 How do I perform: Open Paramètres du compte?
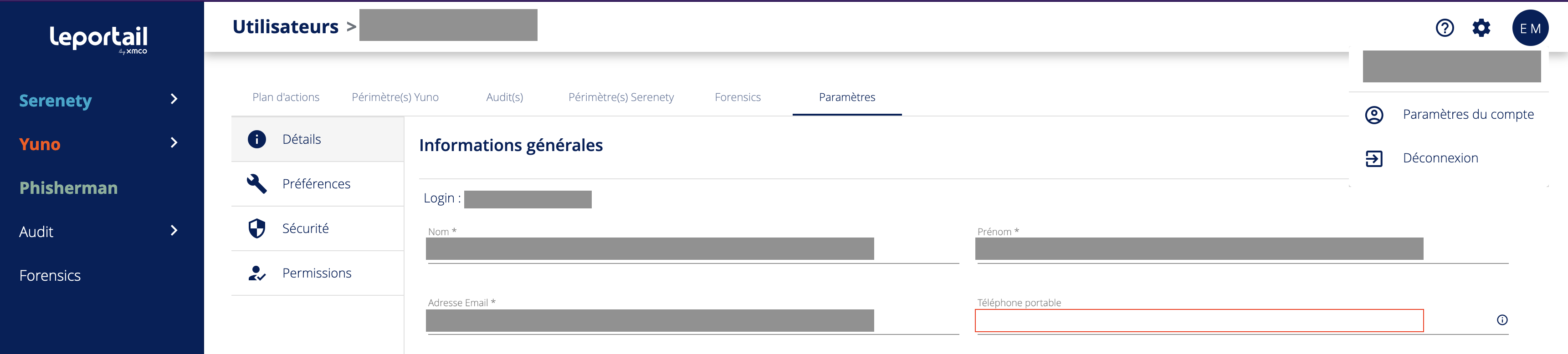click(x=1468, y=114)
